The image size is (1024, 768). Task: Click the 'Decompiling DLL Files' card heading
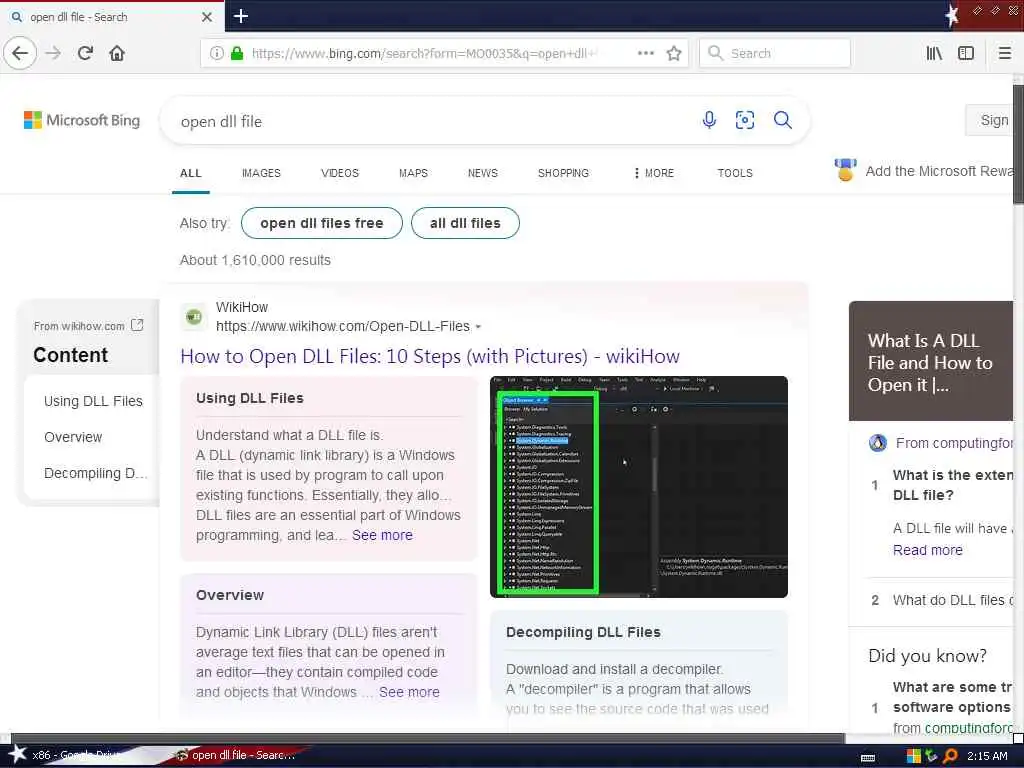(583, 632)
